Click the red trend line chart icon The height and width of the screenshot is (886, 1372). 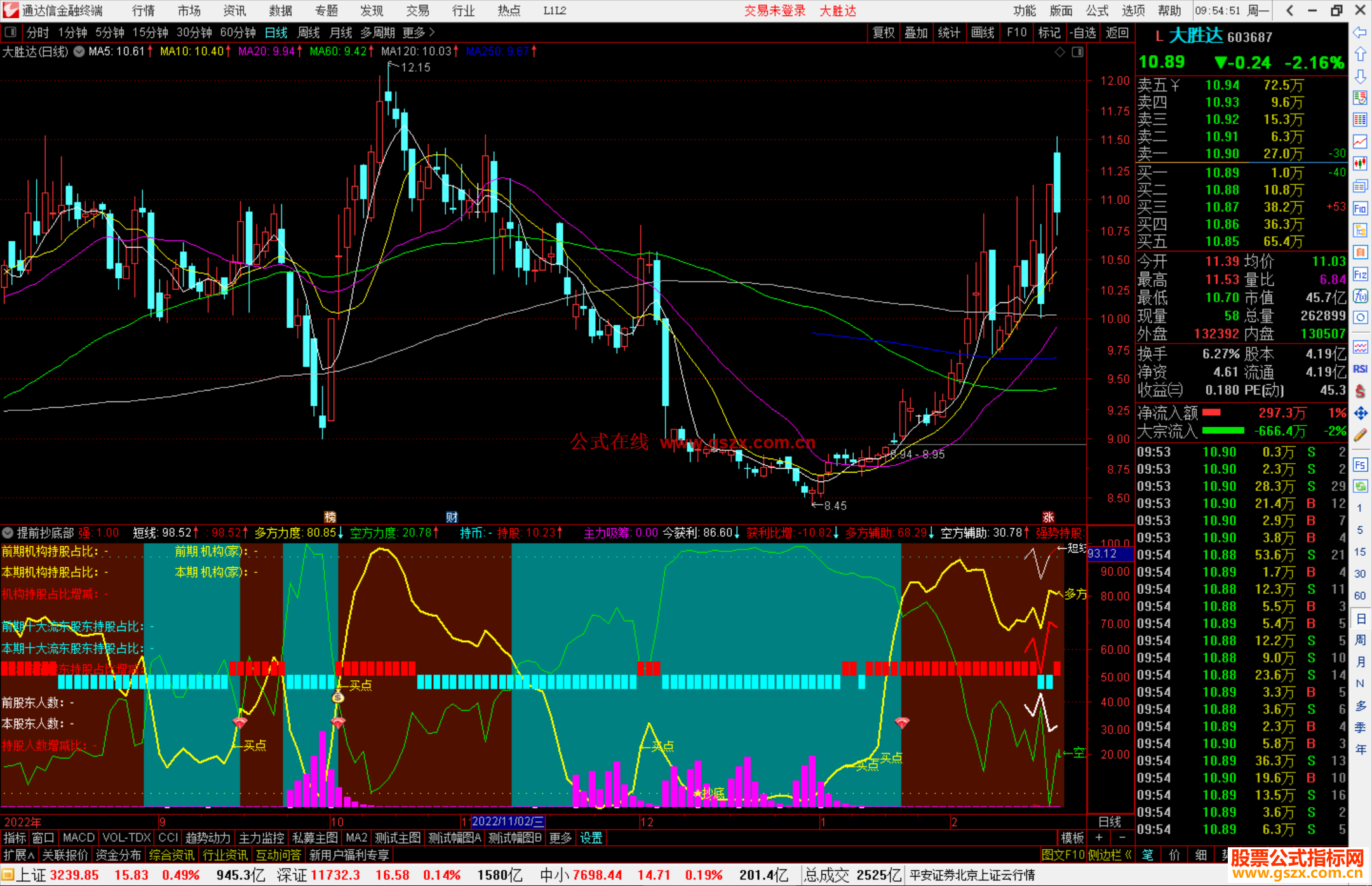tap(1360, 141)
